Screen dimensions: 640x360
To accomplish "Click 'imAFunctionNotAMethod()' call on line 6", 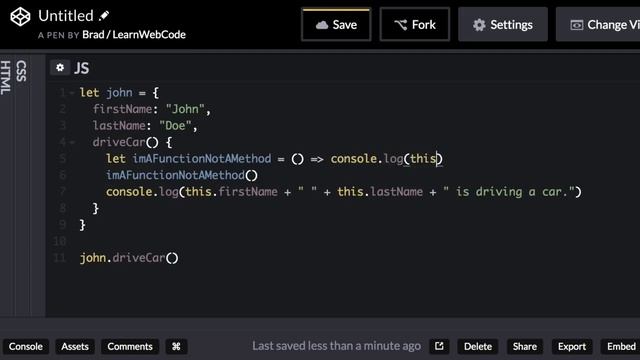I will pyautogui.click(x=182, y=176).
